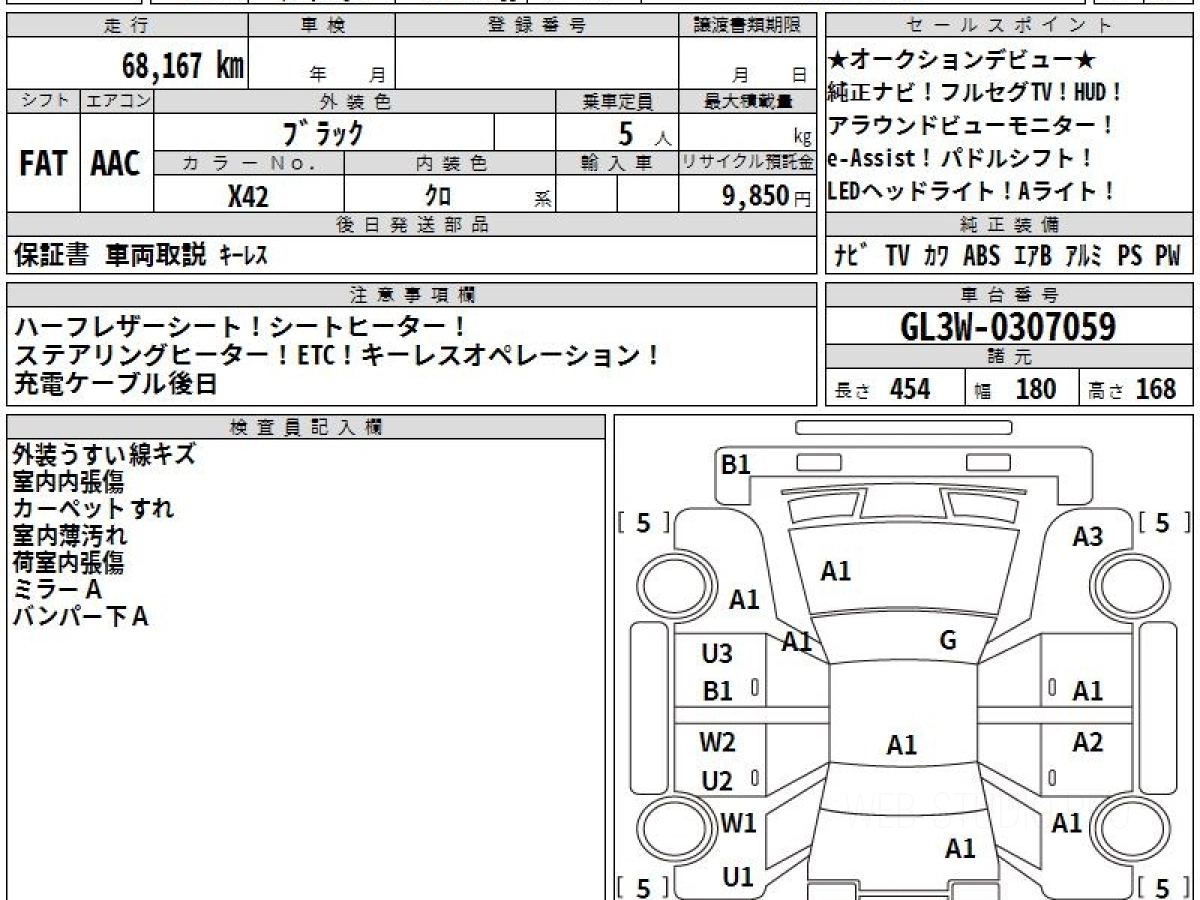Image resolution: width=1200 pixels, height=900 pixels.
Task: Click the 譲渡書類期限 header
Action: pyautogui.click(x=748, y=26)
